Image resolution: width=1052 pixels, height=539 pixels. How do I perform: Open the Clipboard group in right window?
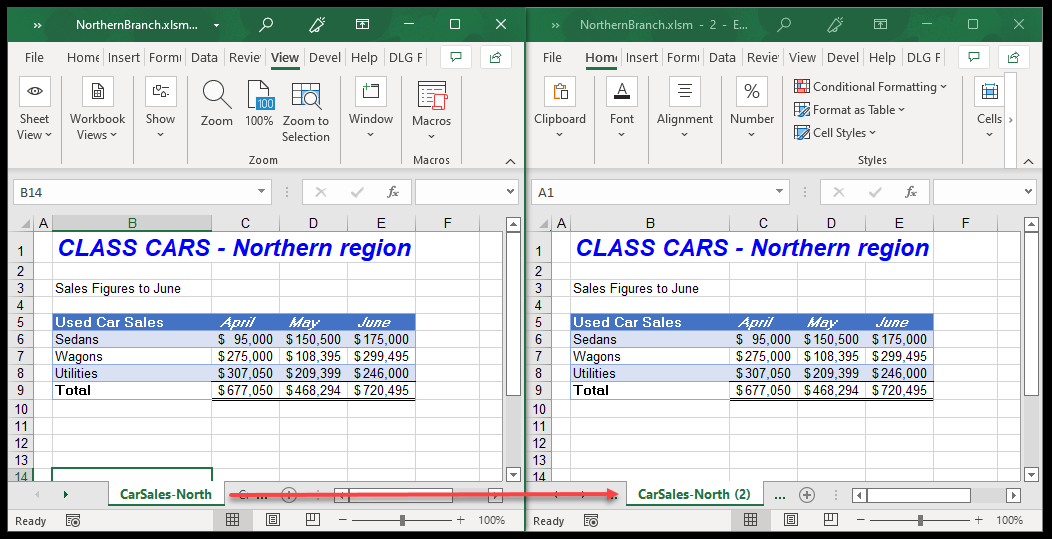tap(560, 110)
